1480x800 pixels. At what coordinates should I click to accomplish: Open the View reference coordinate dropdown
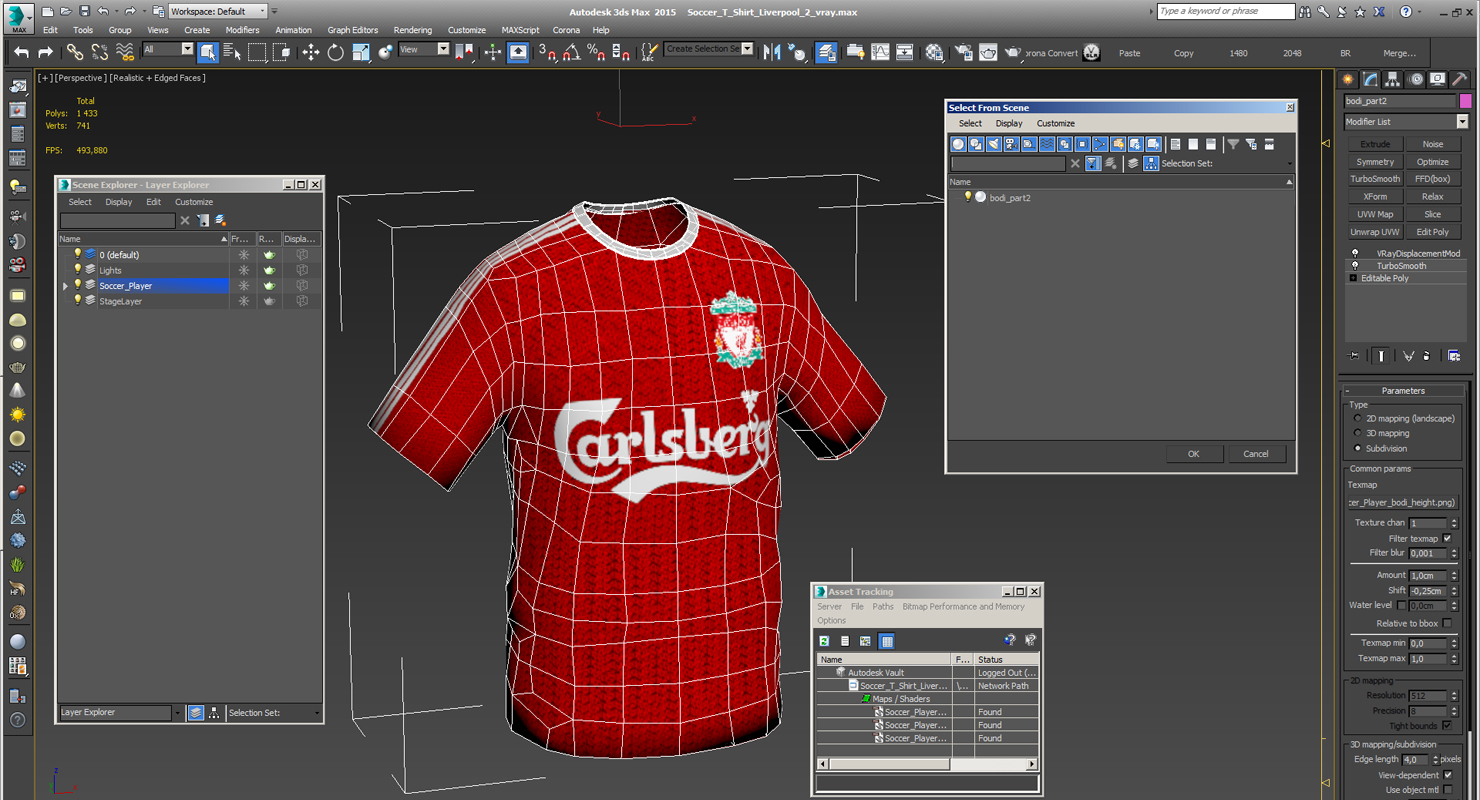pos(424,49)
